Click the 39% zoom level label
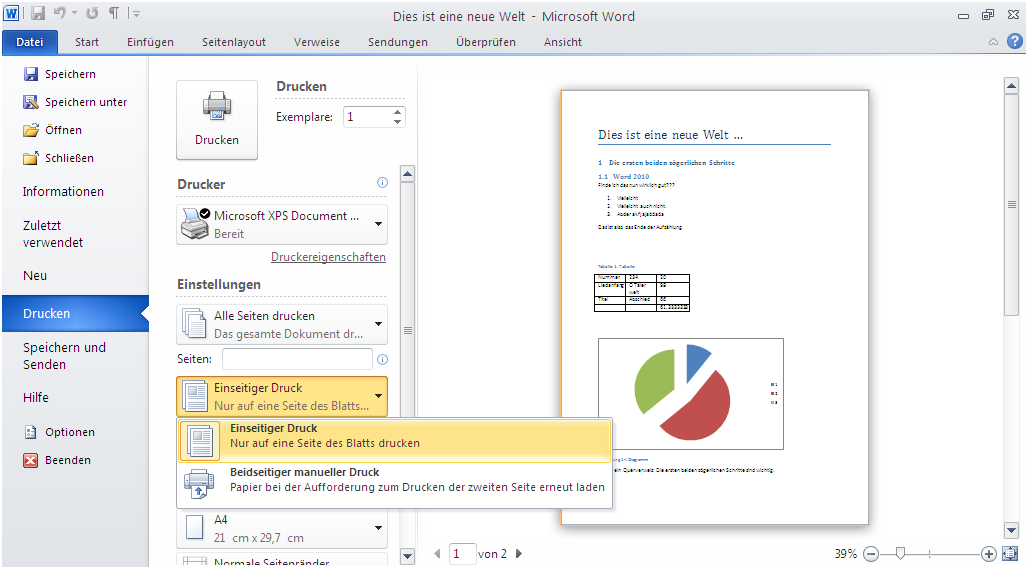 (x=845, y=554)
